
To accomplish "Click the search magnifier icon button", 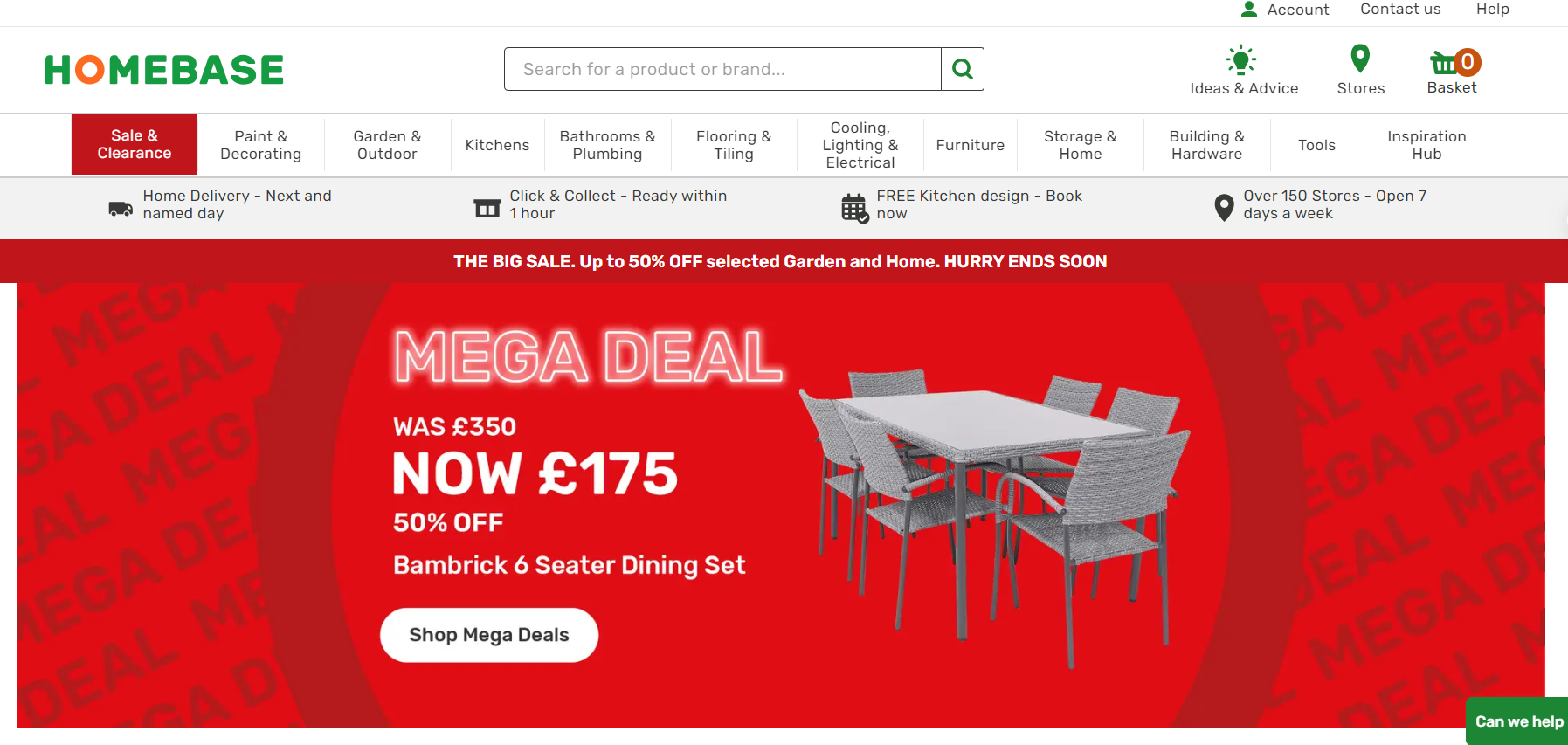I will pyautogui.click(x=963, y=69).
